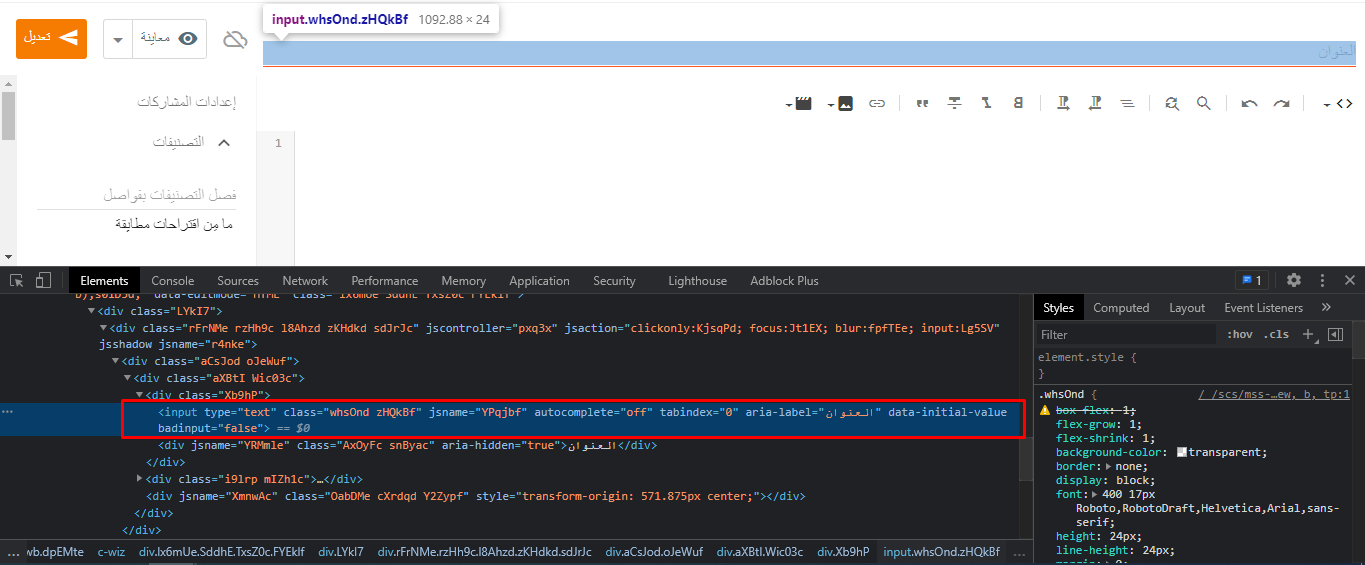
Task: Toggle the .cls element classes panel
Action: click(x=1277, y=334)
